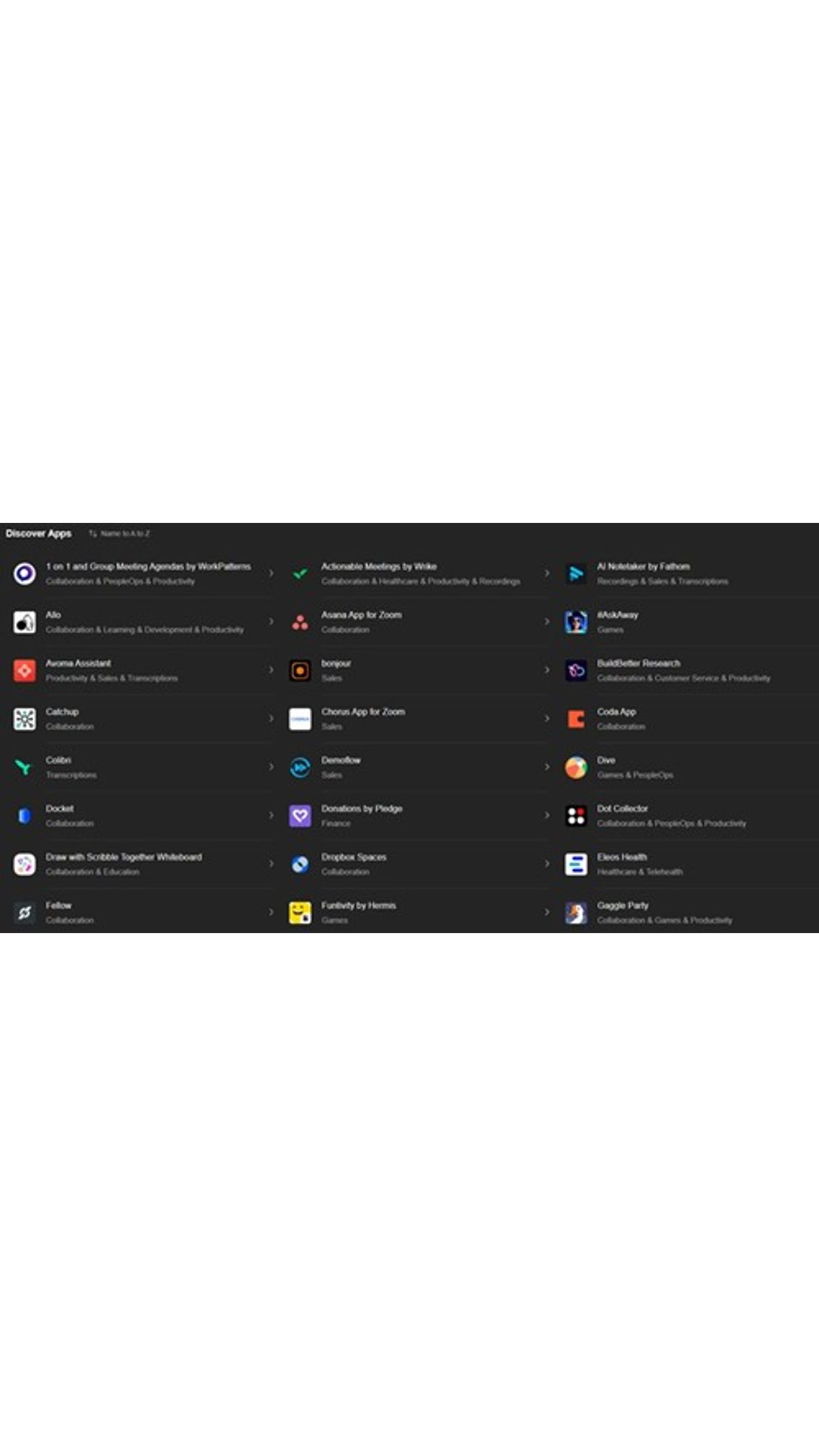
Task: Open the BuildBetter Research app title
Action: (638, 663)
